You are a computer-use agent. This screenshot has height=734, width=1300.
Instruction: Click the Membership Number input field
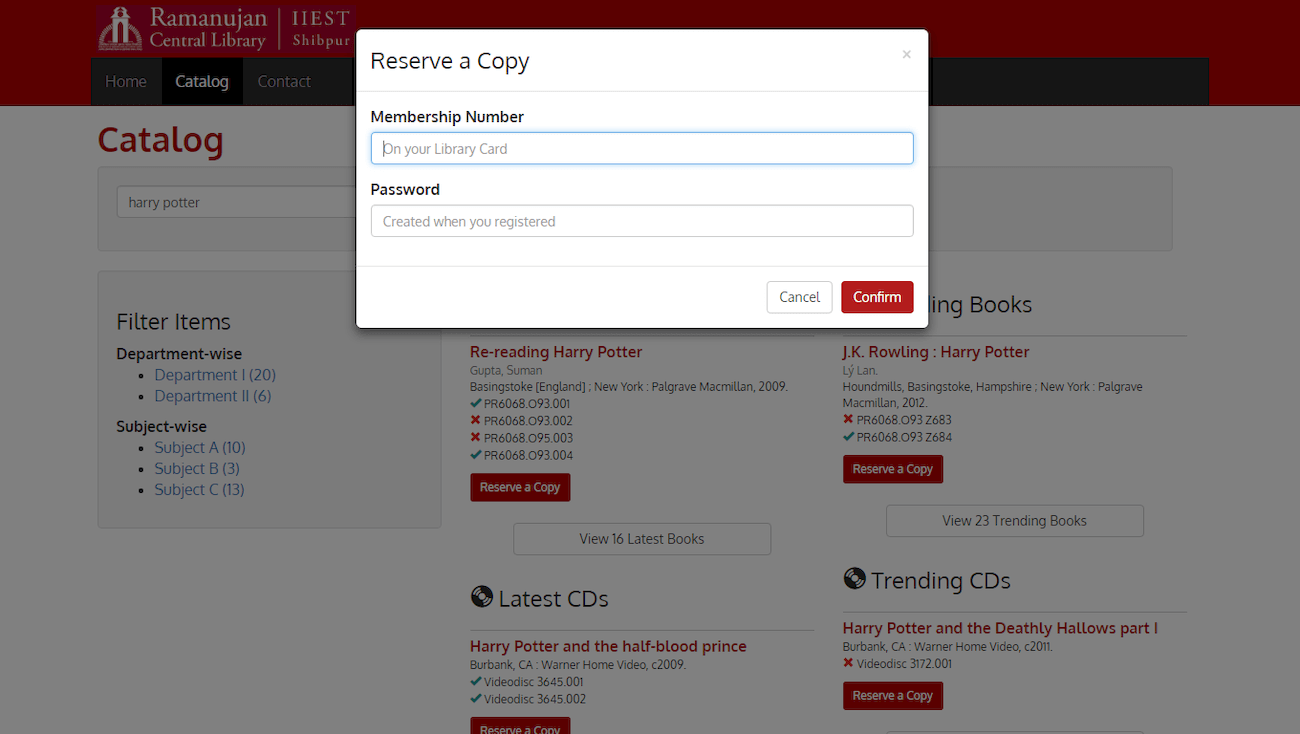tap(641, 149)
